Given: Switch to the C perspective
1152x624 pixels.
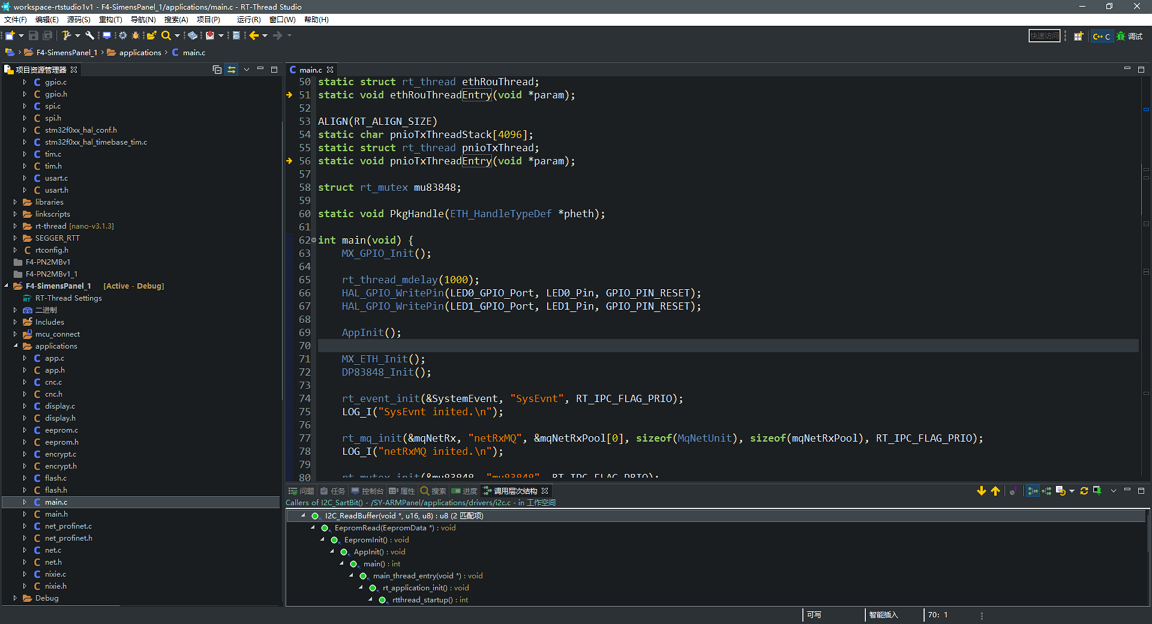Looking at the screenshot, I should [1101, 36].
